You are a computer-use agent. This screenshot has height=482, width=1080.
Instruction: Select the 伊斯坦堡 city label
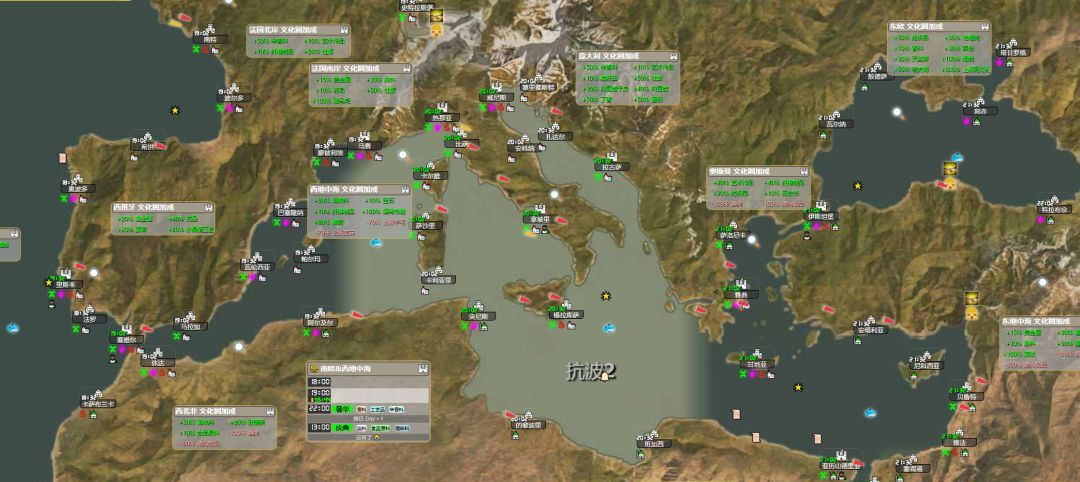pyautogui.click(x=821, y=216)
